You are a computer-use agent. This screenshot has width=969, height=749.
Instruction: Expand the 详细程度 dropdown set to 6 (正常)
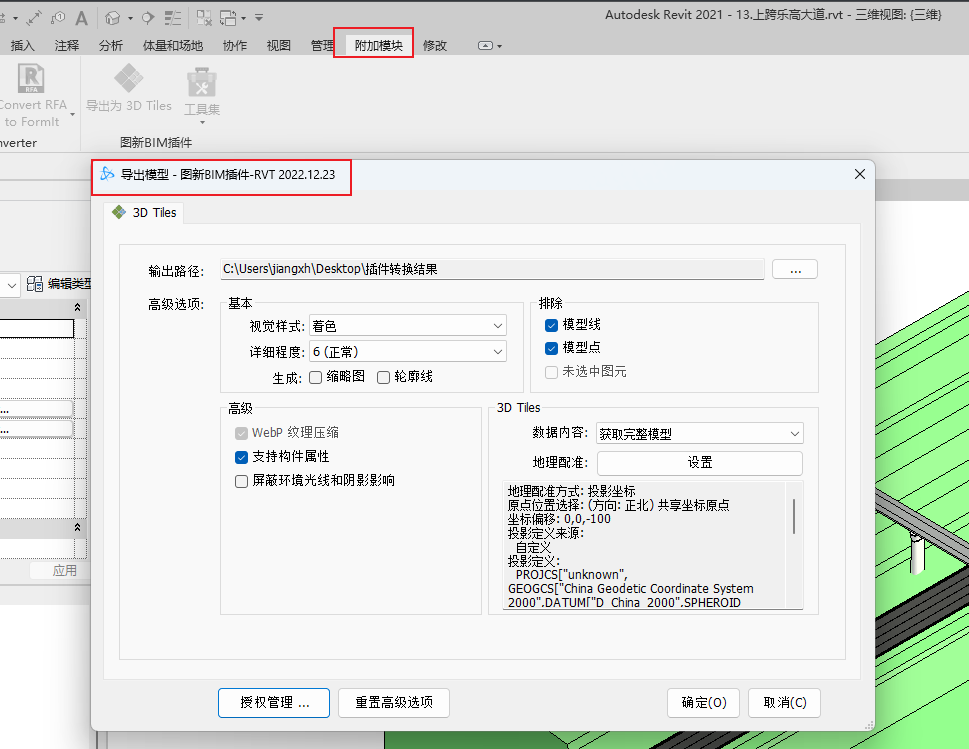[x=407, y=351]
